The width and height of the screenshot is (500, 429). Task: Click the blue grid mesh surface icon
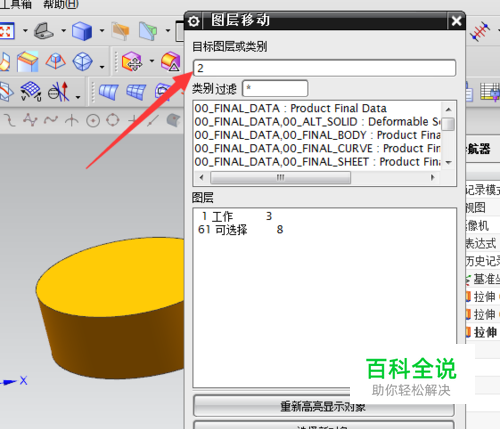pyautogui.click(x=136, y=92)
